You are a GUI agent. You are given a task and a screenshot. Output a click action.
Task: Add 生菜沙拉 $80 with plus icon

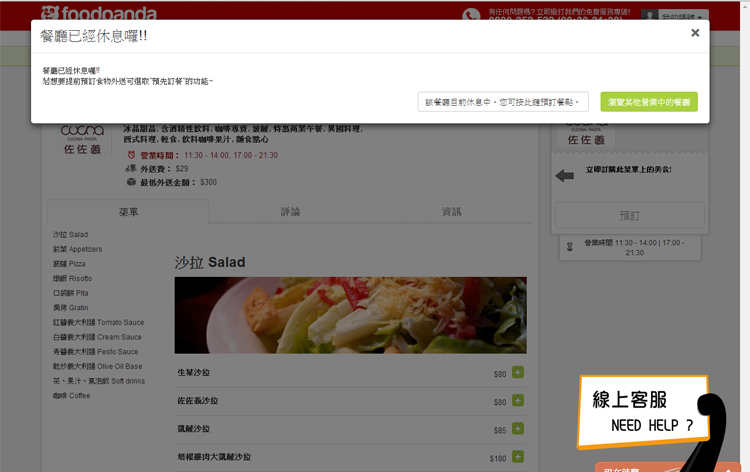pos(518,372)
